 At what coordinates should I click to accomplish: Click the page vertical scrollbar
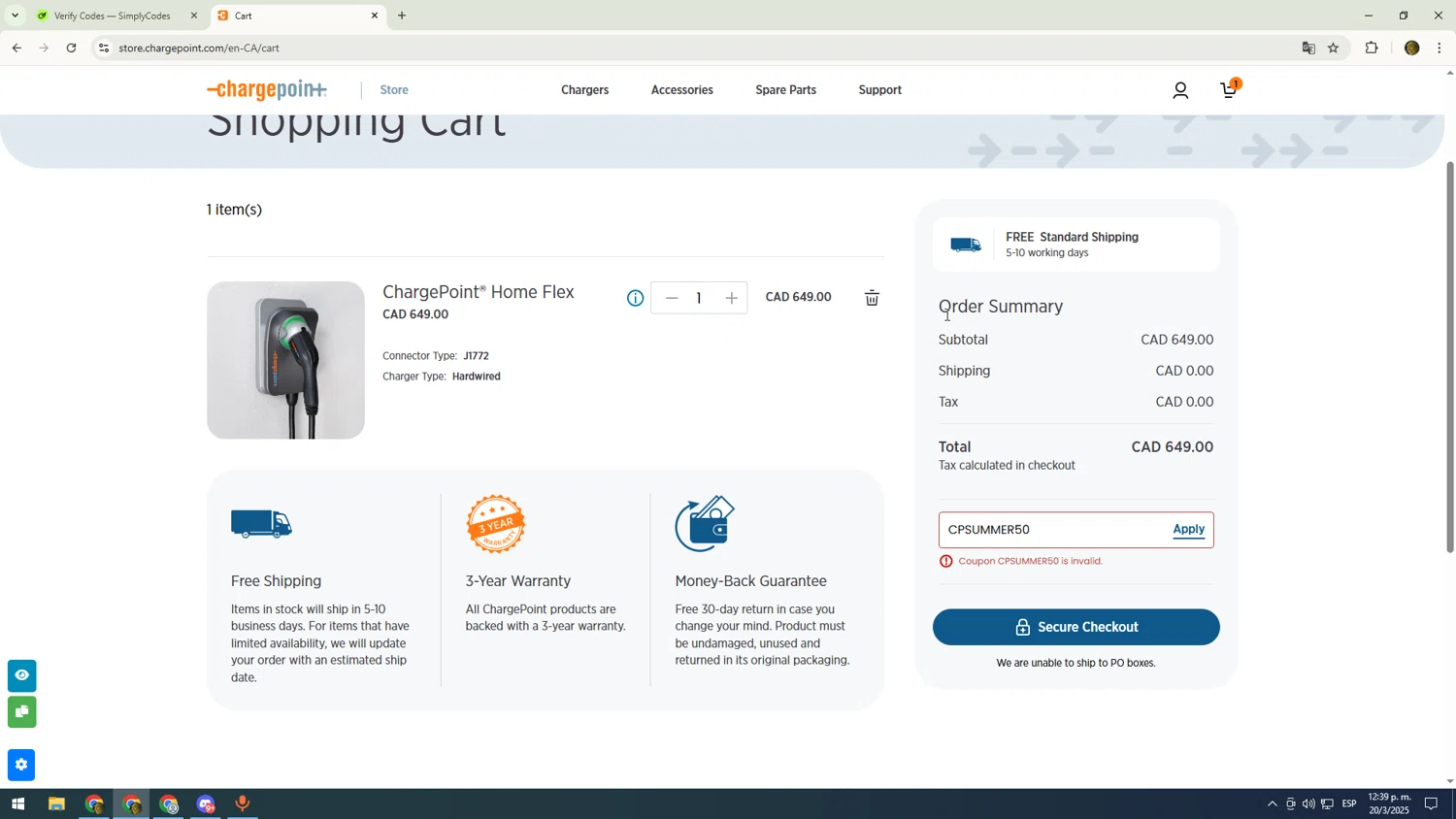pos(1450,357)
